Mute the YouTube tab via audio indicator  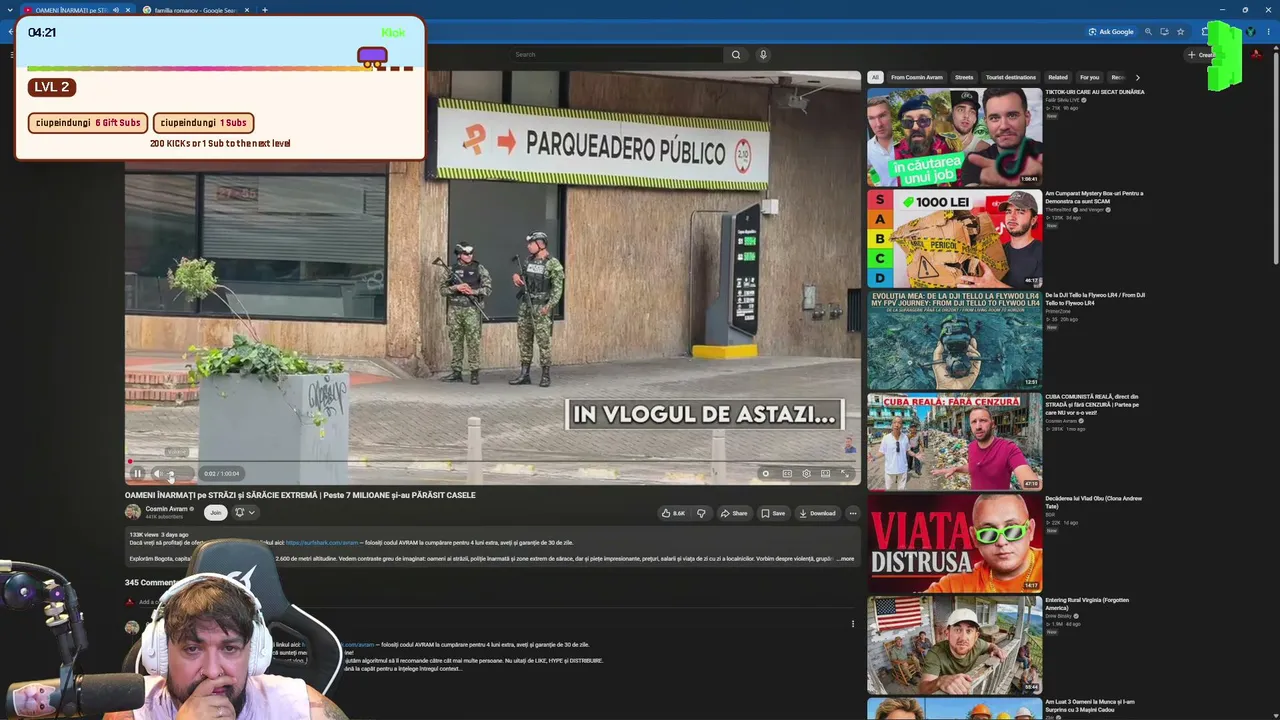[x=116, y=10]
